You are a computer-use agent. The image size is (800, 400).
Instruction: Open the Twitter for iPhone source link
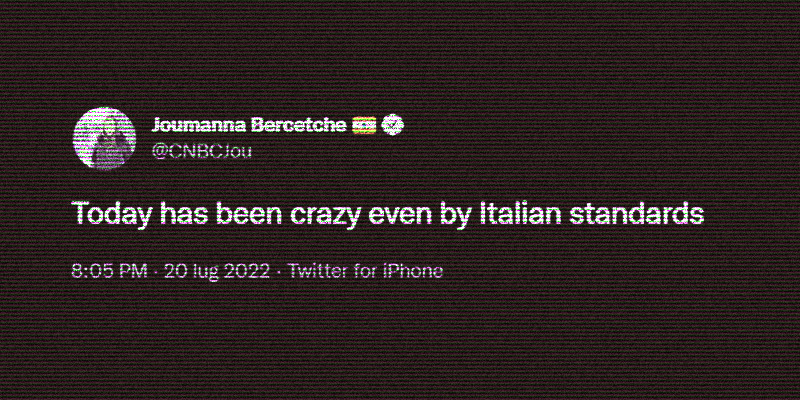[365, 271]
